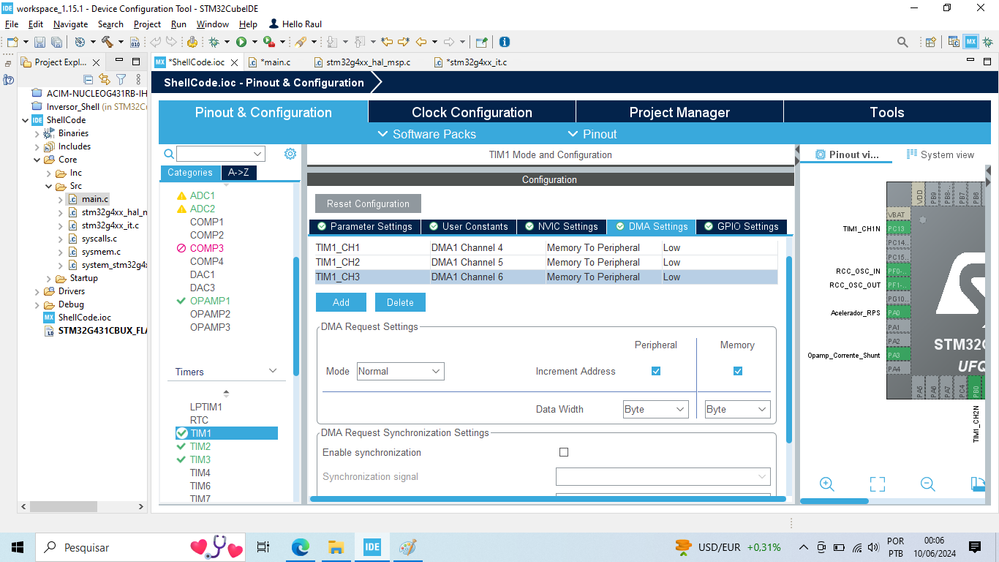999x562 pixels.
Task: Click the Save icon in toolbar
Action: pos(40,42)
